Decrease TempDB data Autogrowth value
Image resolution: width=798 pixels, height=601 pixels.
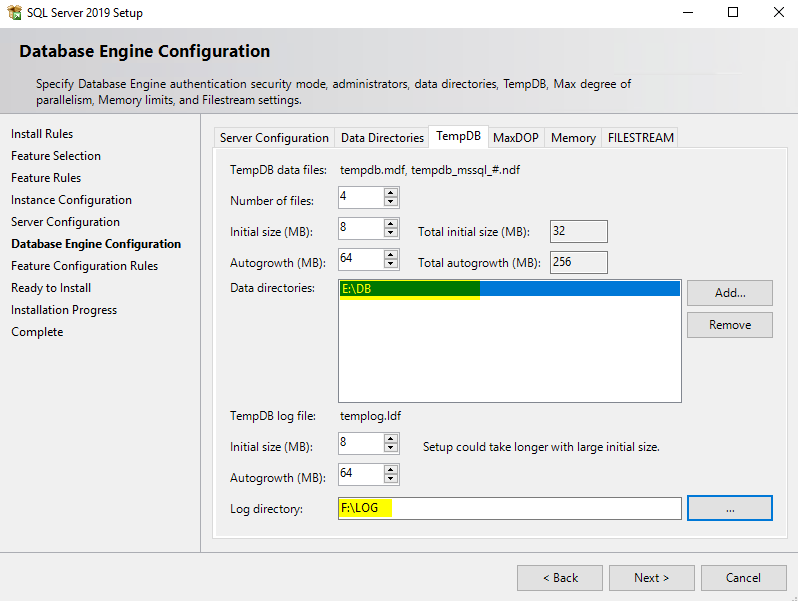pyautogui.click(x=391, y=265)
